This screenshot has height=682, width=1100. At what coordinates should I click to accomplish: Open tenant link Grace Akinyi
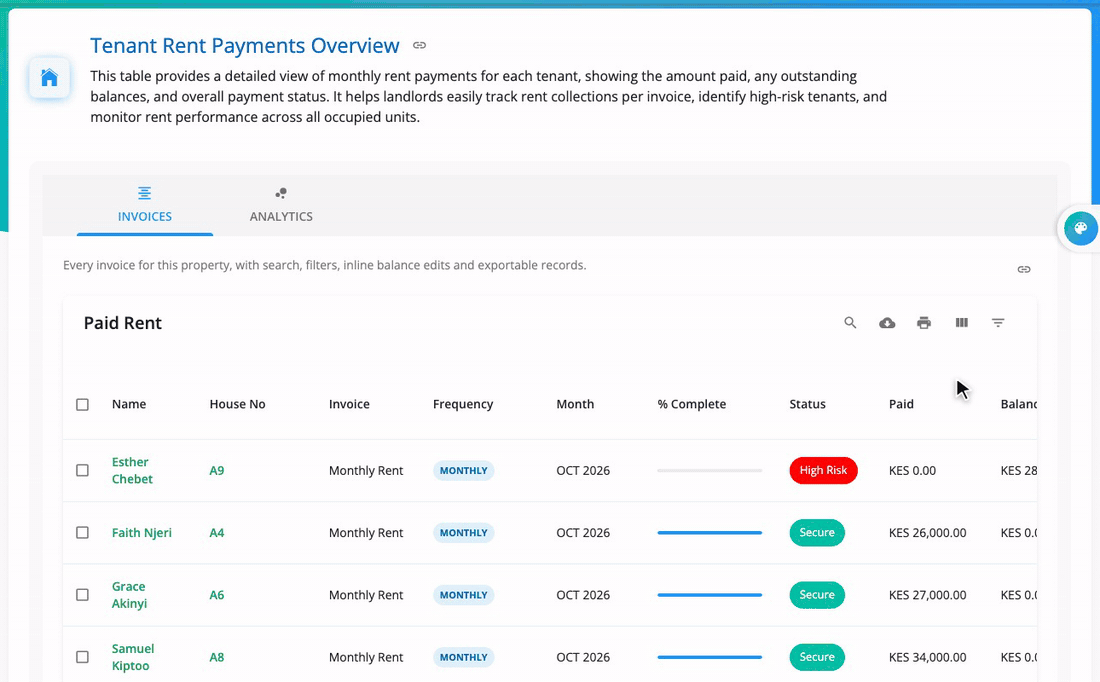[x=129, y=595]
